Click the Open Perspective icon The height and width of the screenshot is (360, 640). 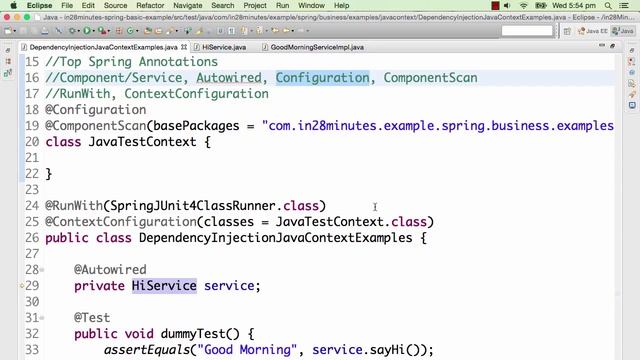[567, 31]
